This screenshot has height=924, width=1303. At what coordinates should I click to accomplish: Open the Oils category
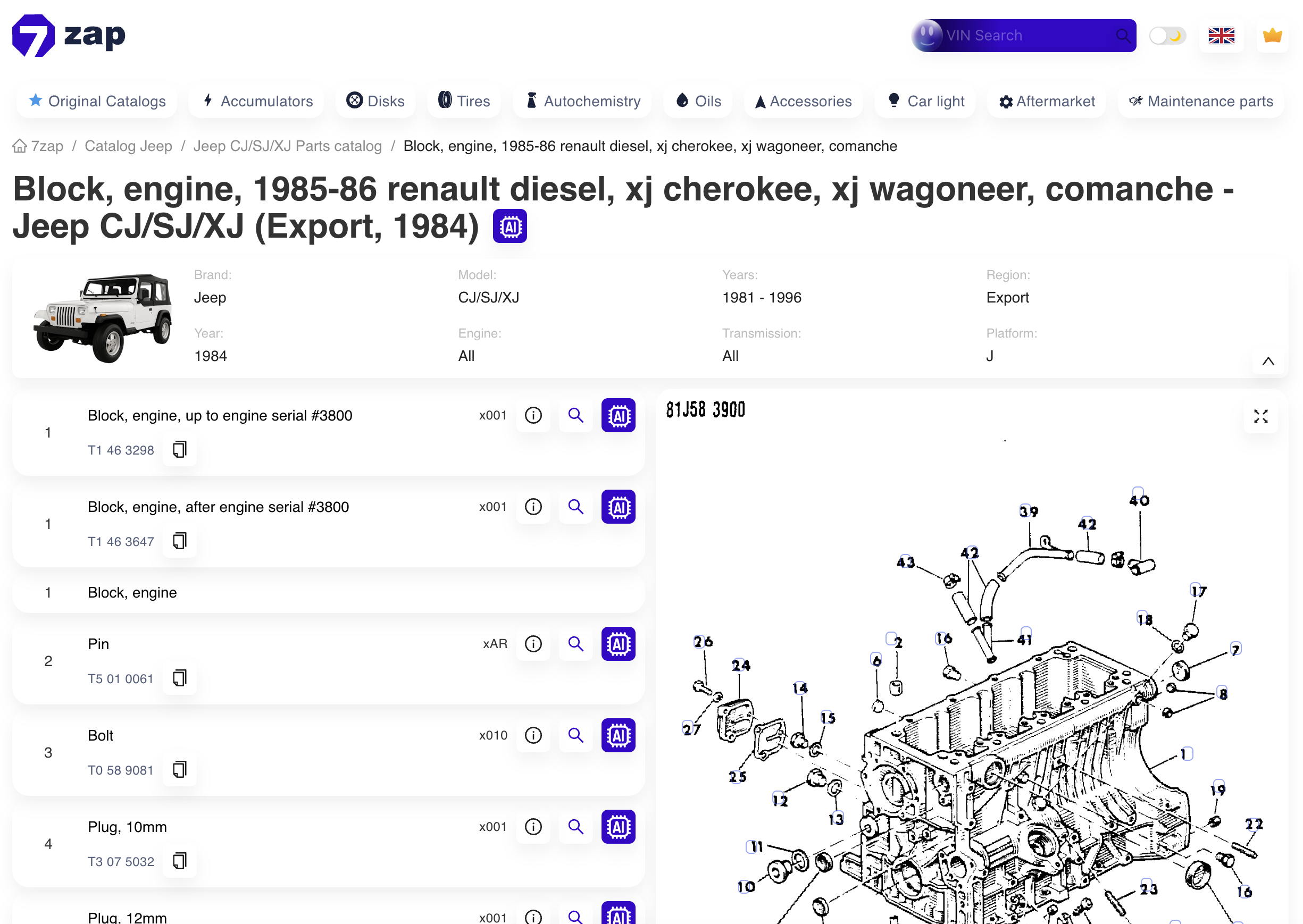tap(698, 101)
